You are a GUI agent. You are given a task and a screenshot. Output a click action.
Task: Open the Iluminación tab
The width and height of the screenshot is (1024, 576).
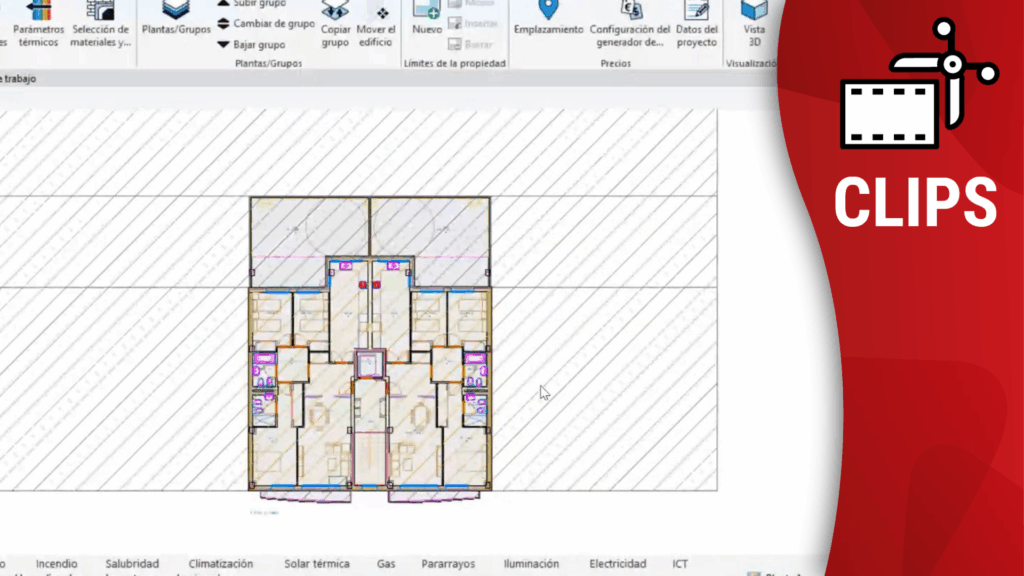(x=531, y=564)
